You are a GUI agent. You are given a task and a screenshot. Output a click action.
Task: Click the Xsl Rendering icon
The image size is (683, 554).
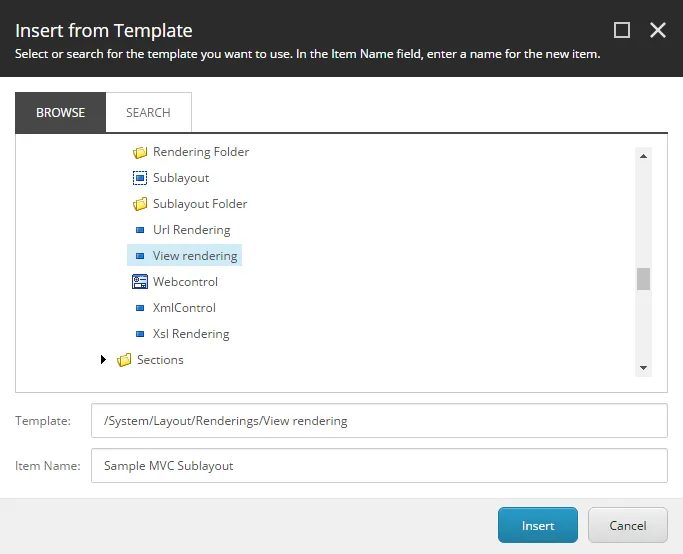[140, 334]
